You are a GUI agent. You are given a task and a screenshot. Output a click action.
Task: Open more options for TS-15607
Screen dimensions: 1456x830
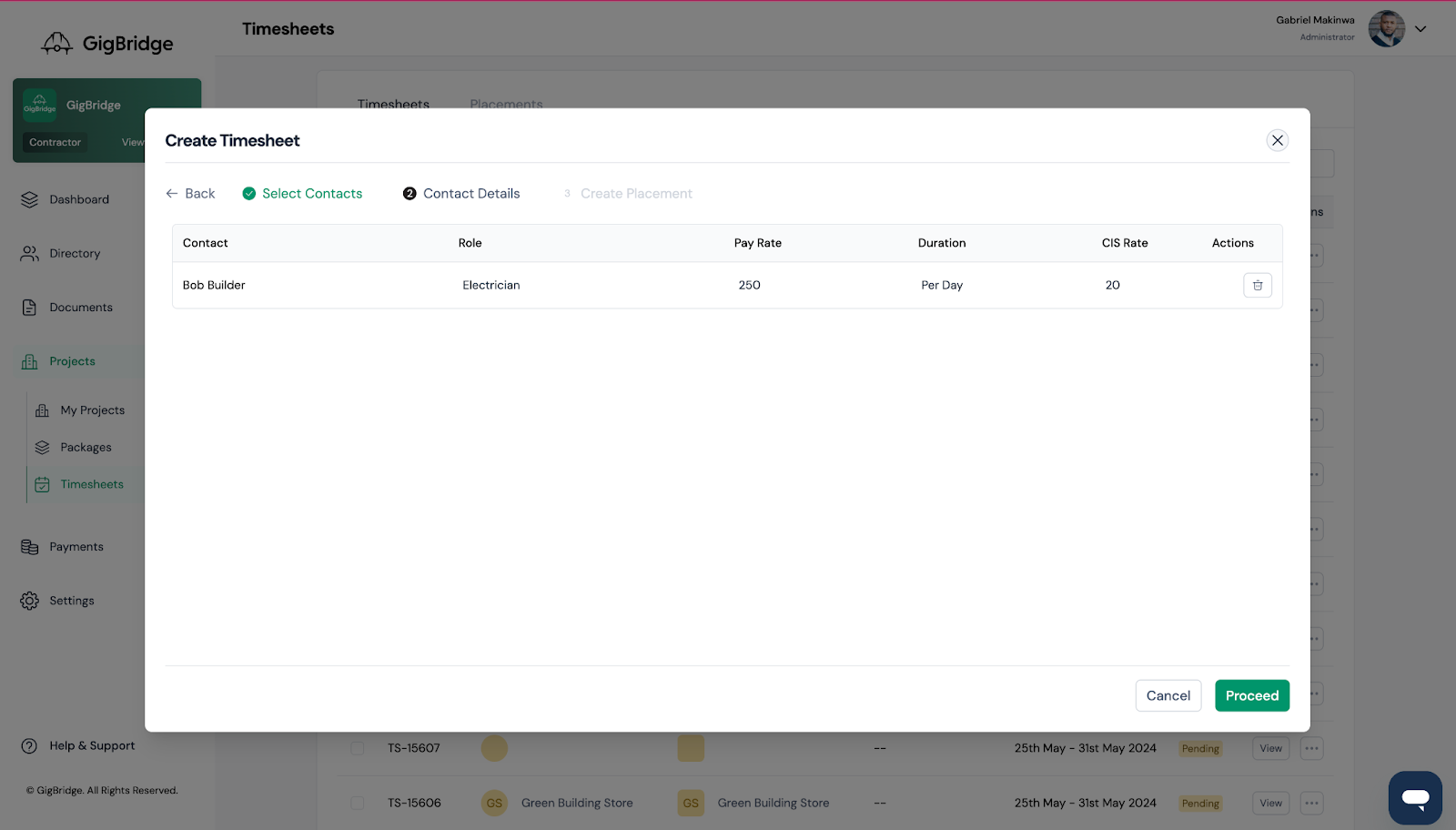1311,748
